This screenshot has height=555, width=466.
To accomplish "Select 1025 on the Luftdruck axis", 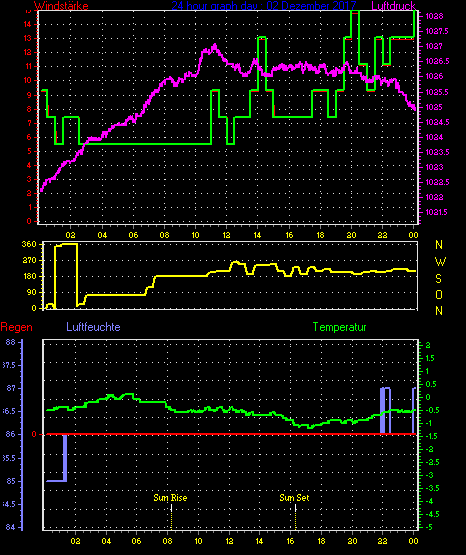I will click(x=434, y=107).
